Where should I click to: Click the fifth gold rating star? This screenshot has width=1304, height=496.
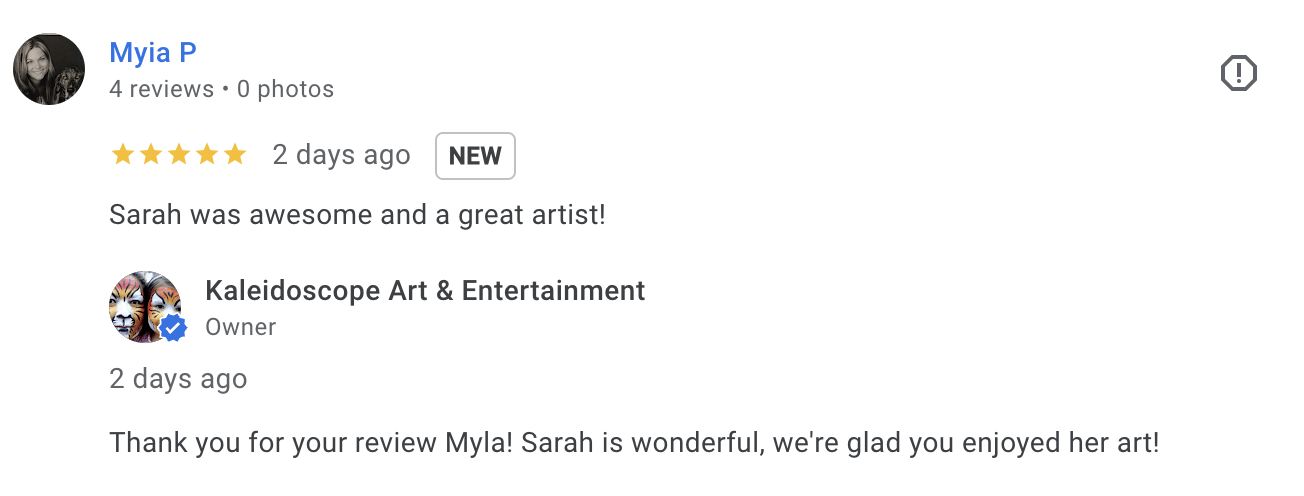pyautogui.click(x=234, y=155)
